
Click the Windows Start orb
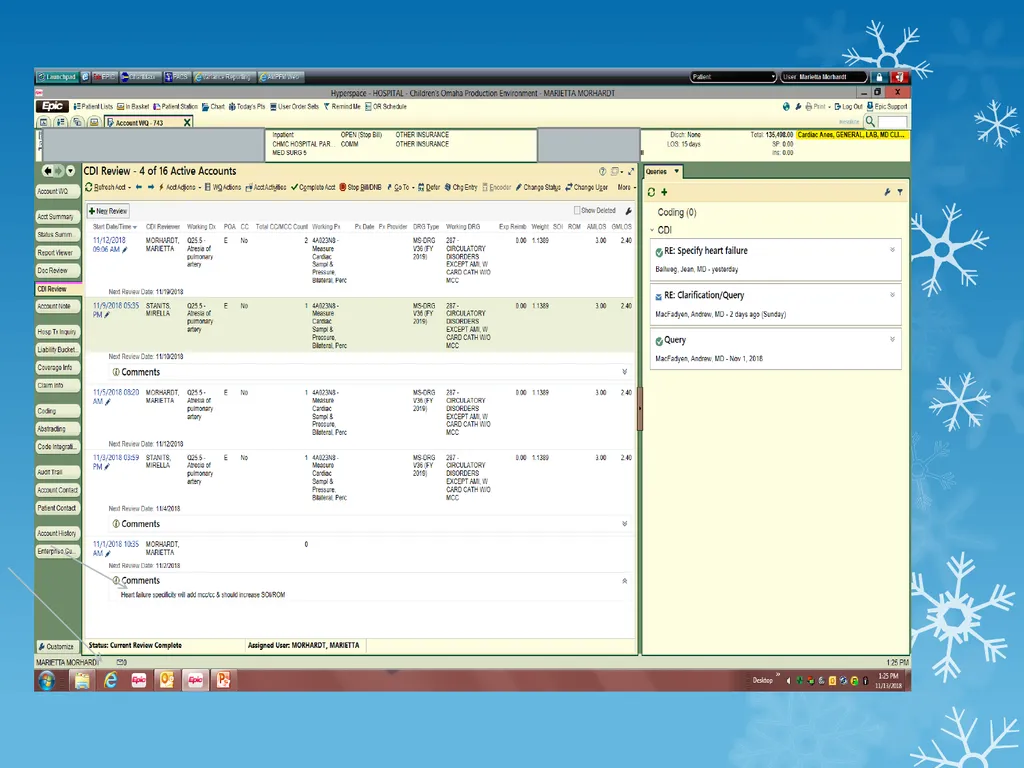(46, 680)
